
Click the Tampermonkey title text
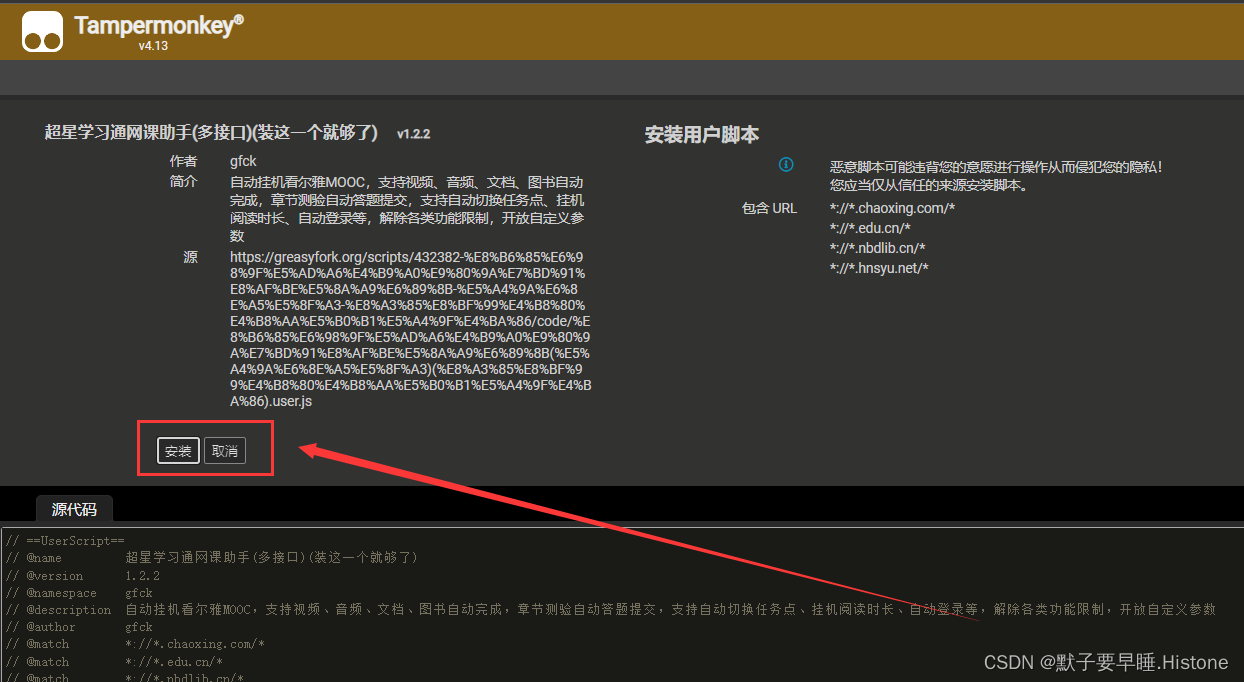click(159, 25)
